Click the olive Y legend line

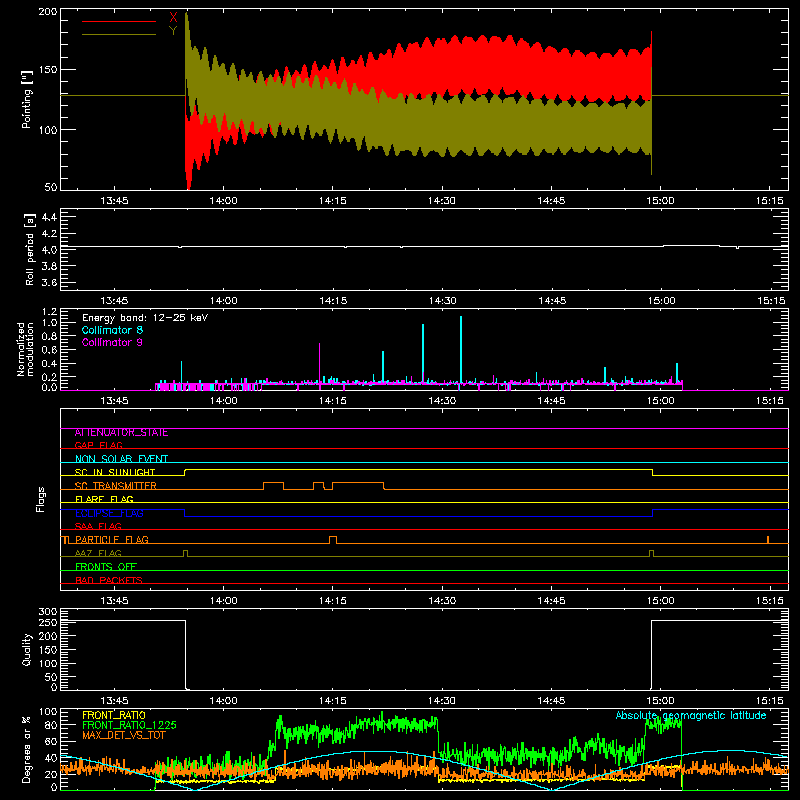click(119, 34)
